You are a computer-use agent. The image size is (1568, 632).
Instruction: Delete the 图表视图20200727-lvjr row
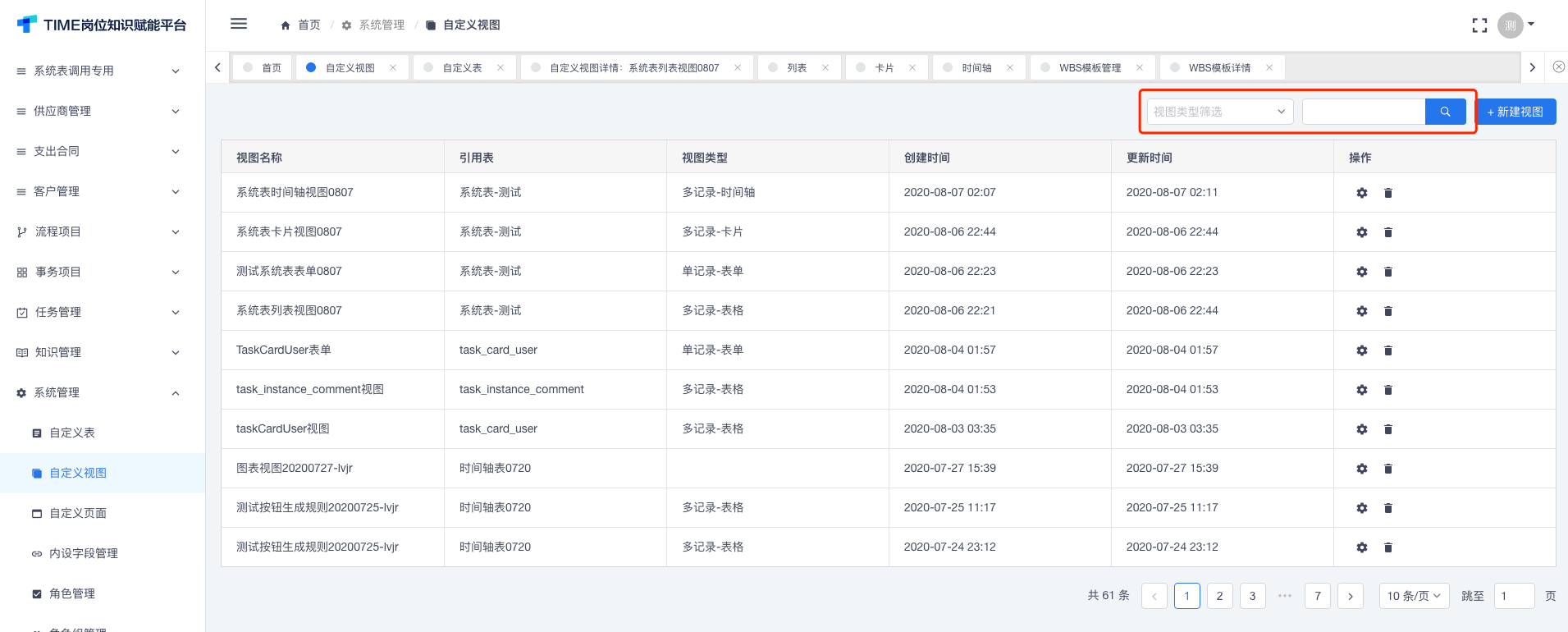(1388, 469)
